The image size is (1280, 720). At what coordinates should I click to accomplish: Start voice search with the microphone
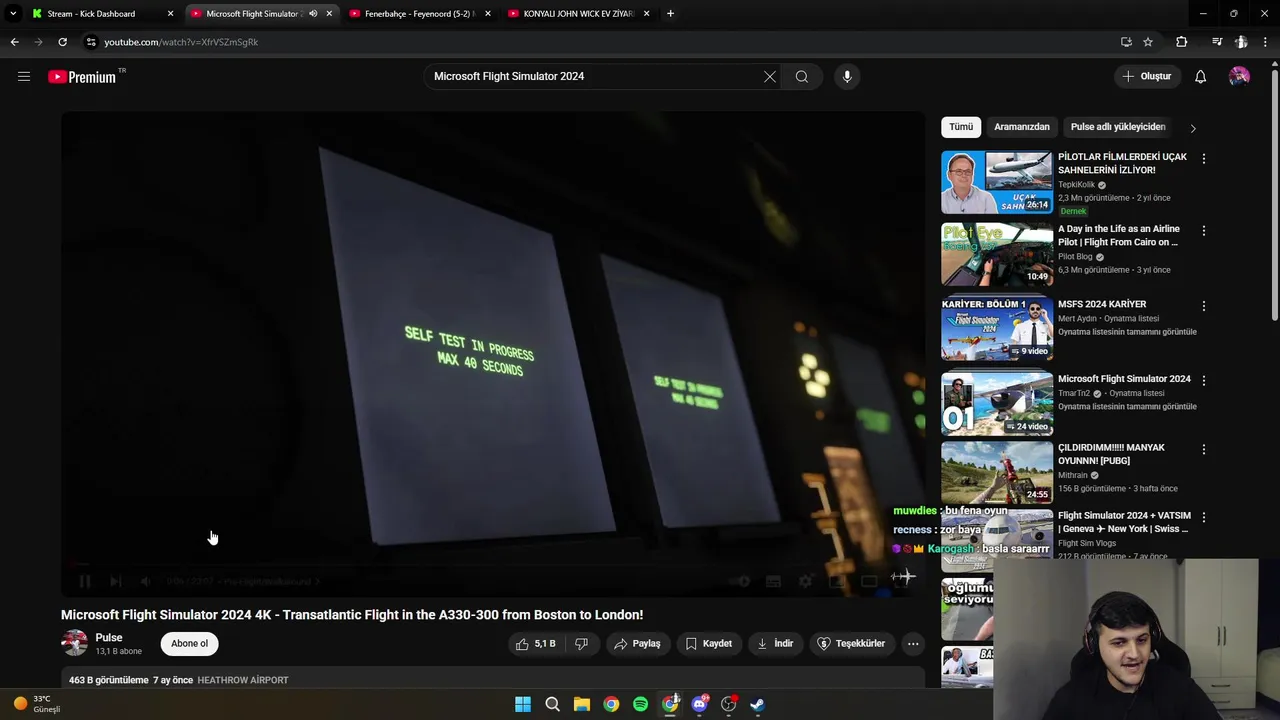(x=847, y=76)
